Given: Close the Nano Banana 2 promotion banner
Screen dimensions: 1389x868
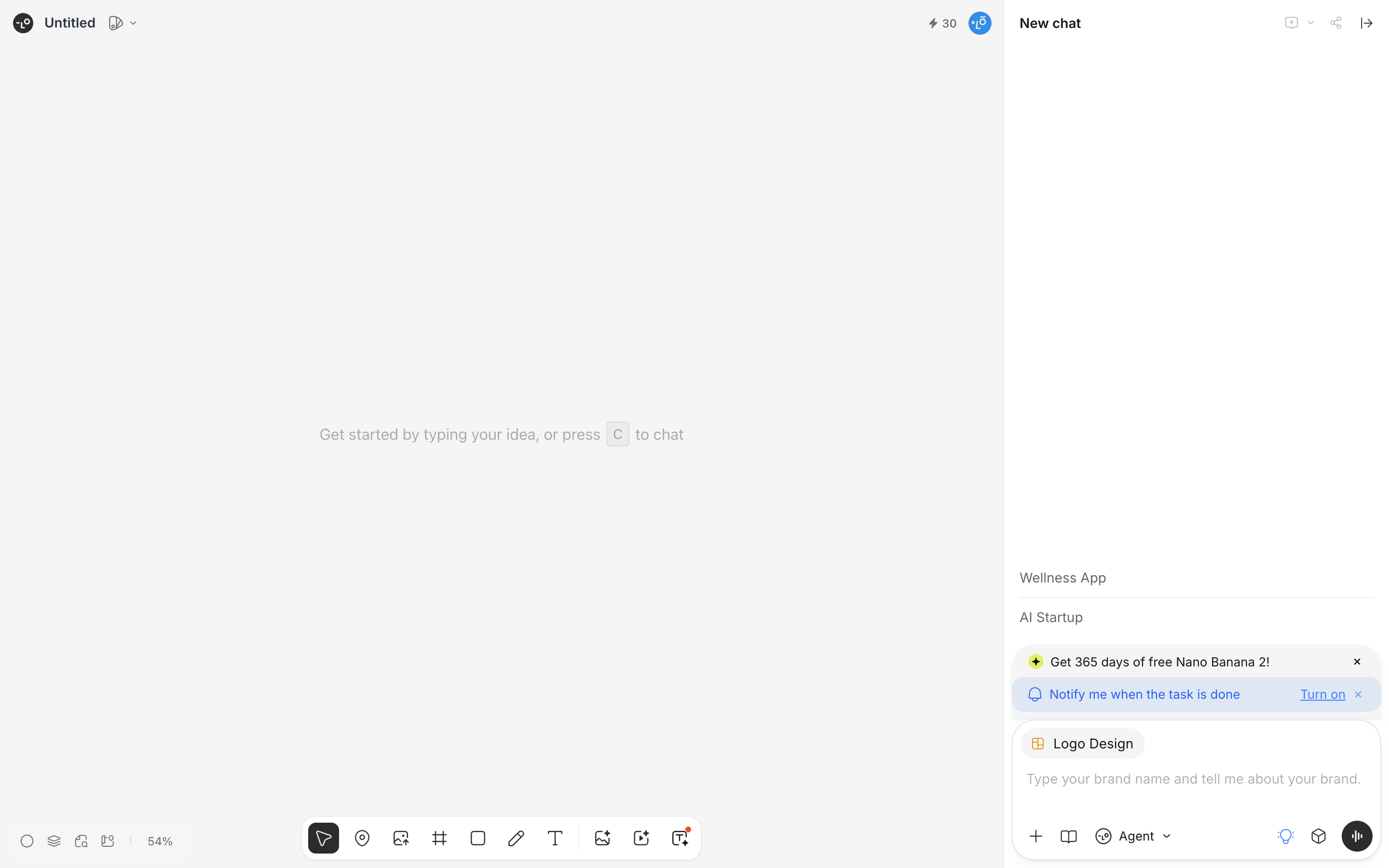Looking at the screenshot, I should (1357, 662).
